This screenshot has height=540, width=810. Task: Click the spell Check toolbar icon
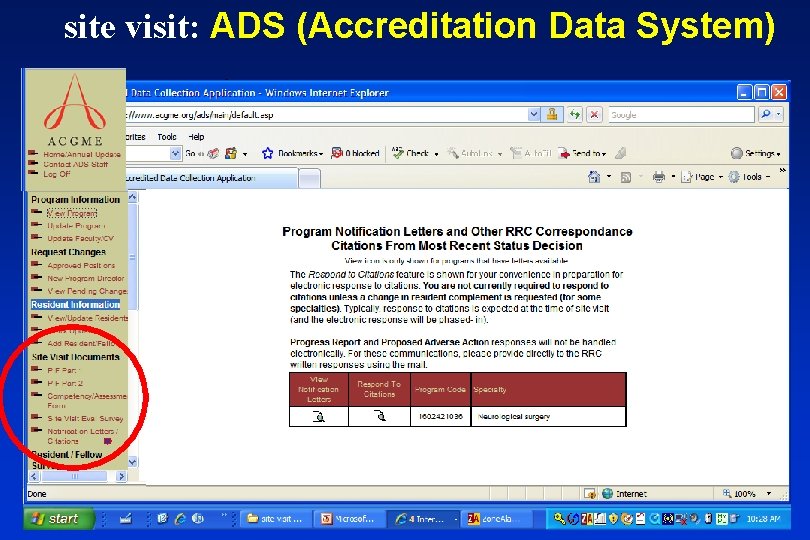coord(397,152)
